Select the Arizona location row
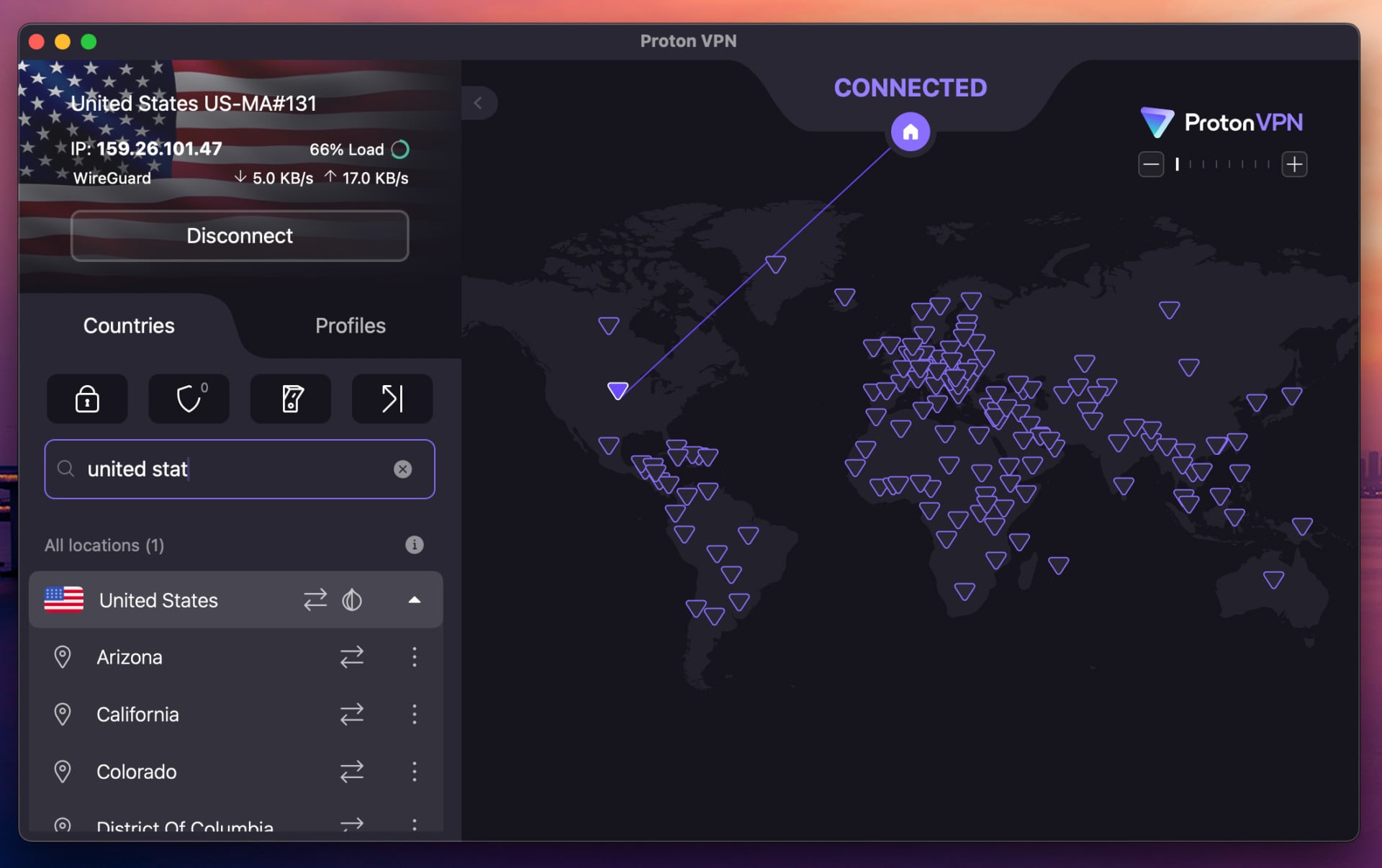This screenshot has width=1382, height=868. [236, 656]
